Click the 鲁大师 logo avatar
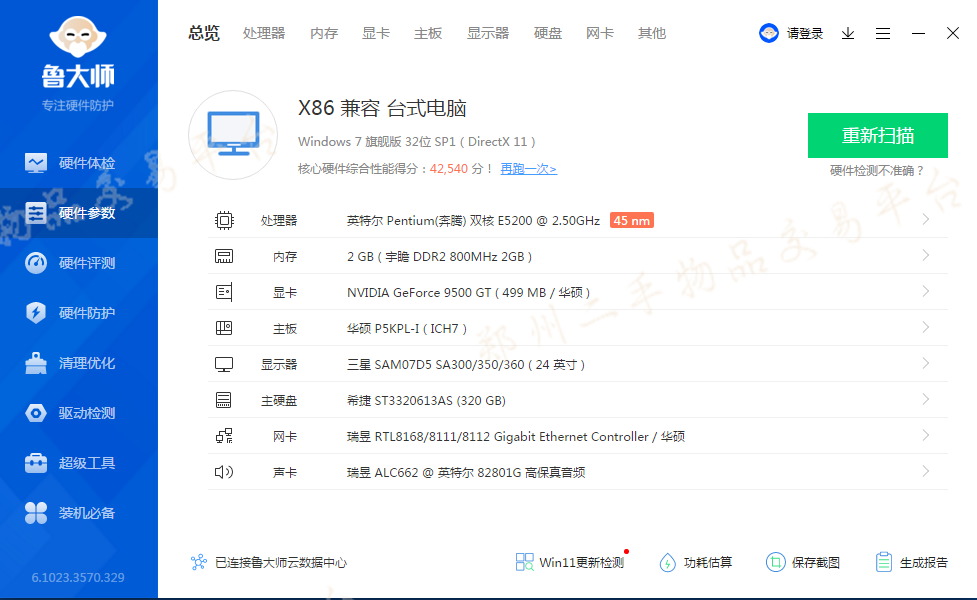The image size is (977, 600). coord(78,36)
